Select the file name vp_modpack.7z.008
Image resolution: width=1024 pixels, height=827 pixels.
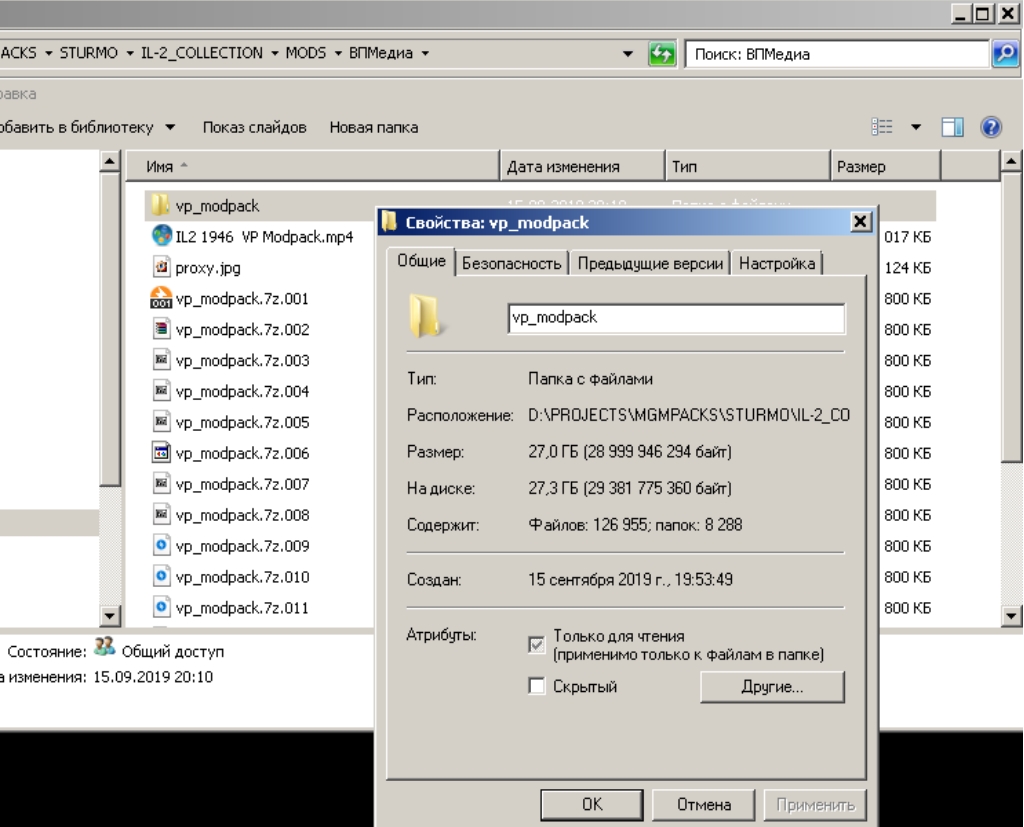tap(242, 515)
